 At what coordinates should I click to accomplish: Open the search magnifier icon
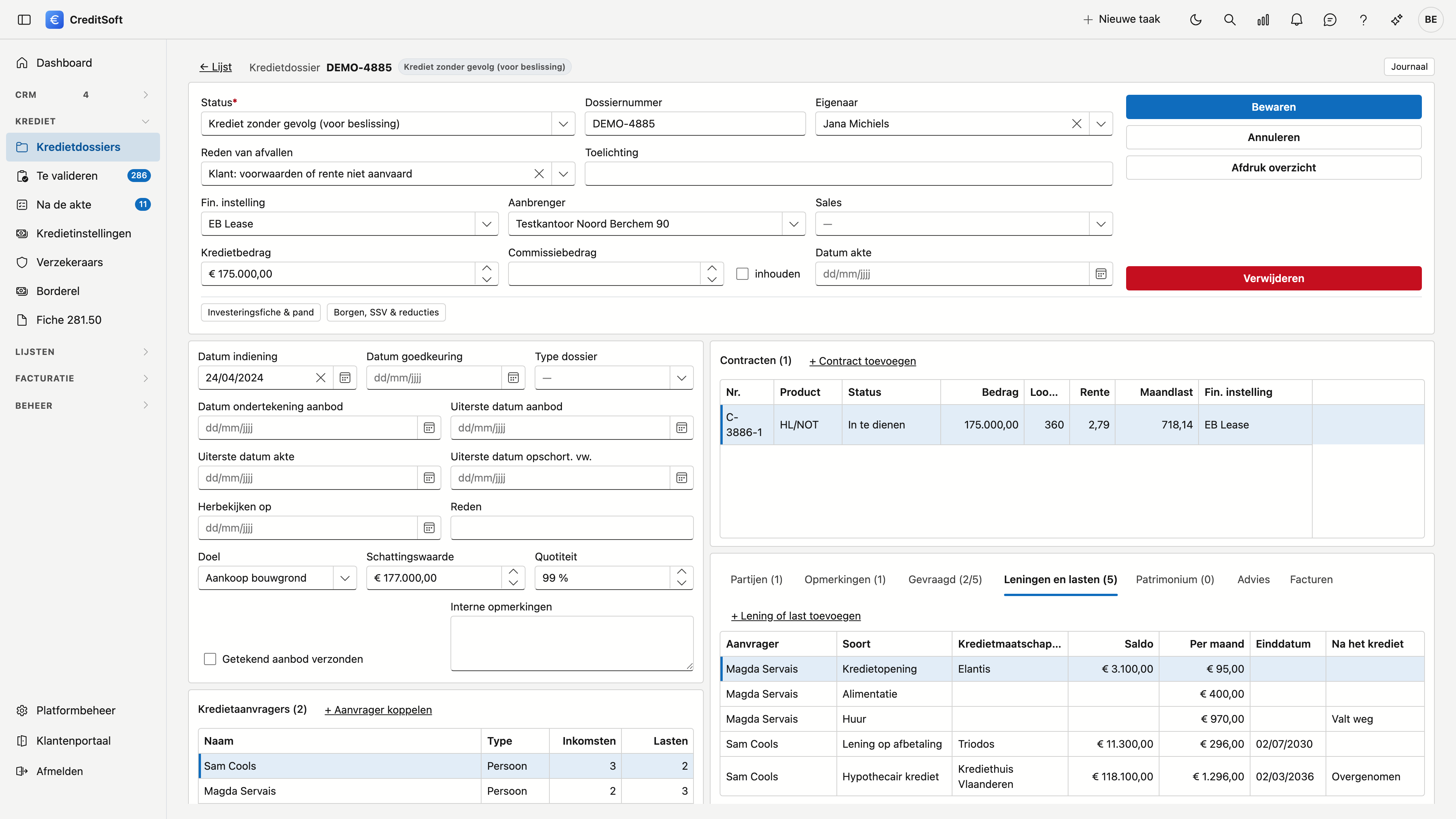[1229, 20]
